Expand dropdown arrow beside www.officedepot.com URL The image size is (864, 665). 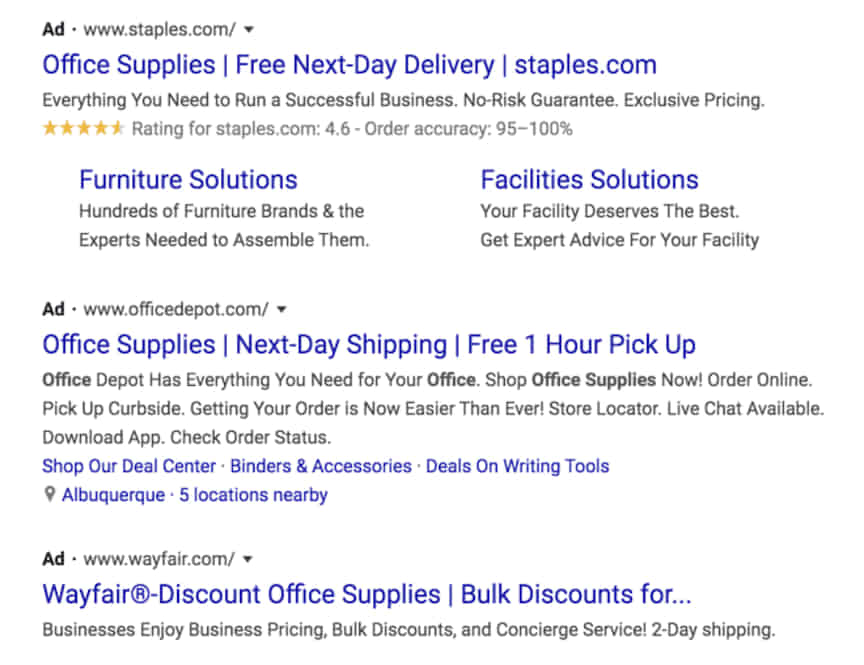point(282,309)
